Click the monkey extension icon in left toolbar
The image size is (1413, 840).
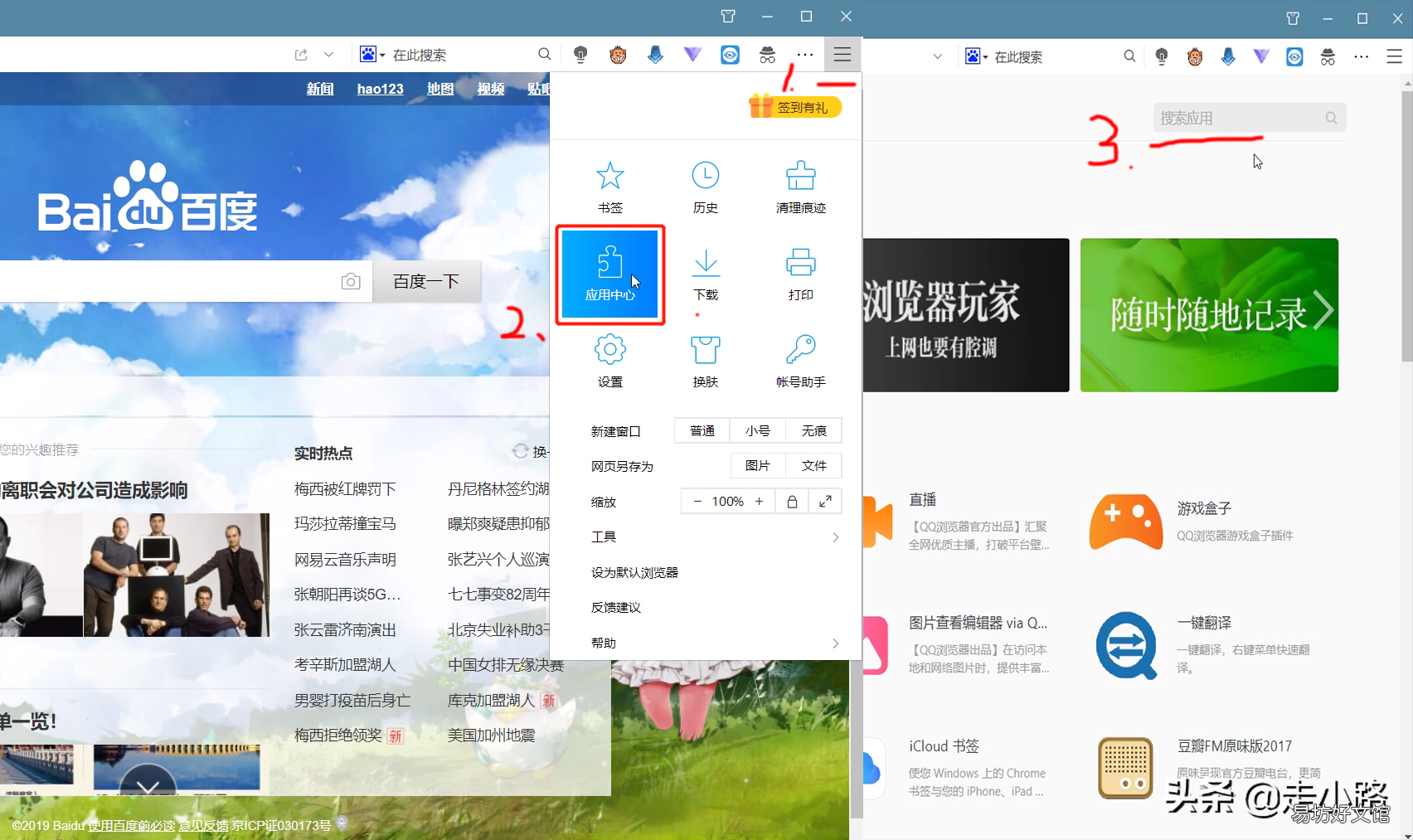coord(618,55)
